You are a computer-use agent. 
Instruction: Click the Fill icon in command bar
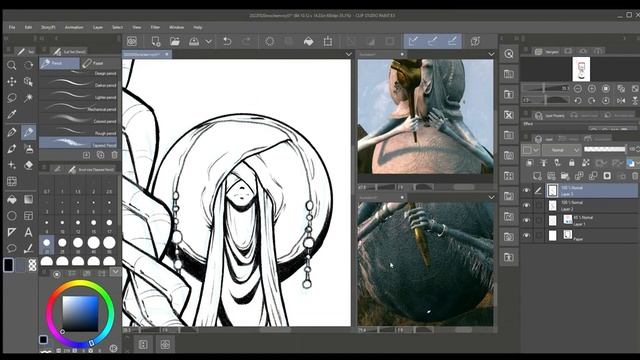pos(309,41)
